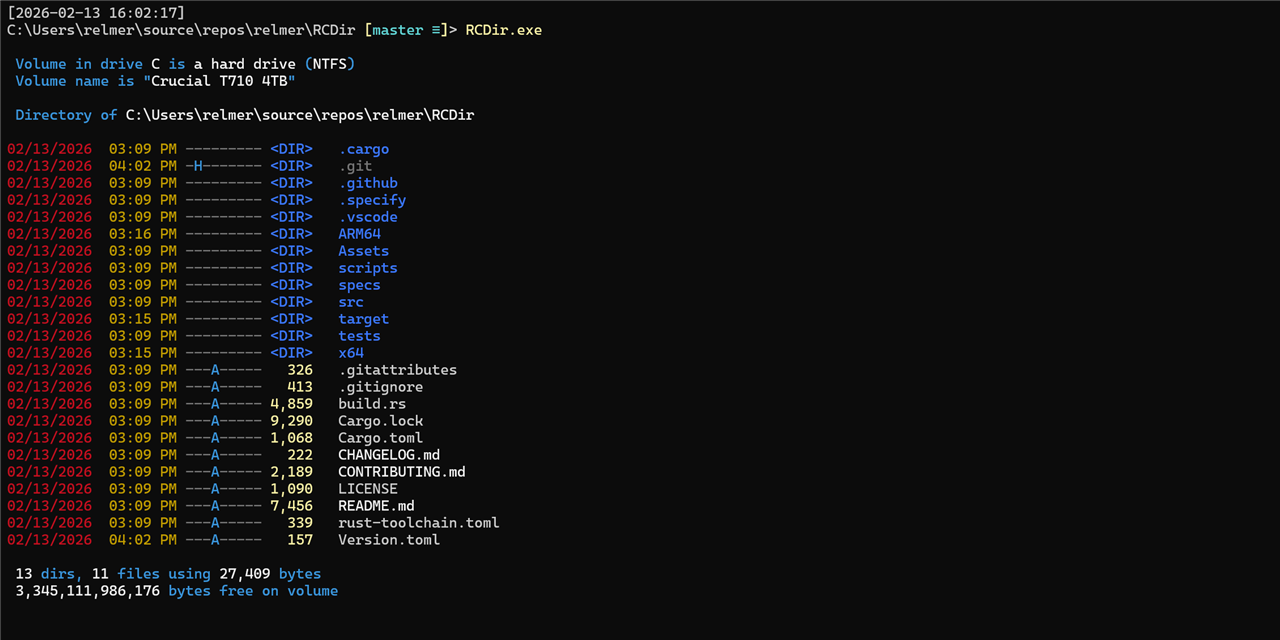
Task: Click the hidden .git directory name
Action: point(355,166)
